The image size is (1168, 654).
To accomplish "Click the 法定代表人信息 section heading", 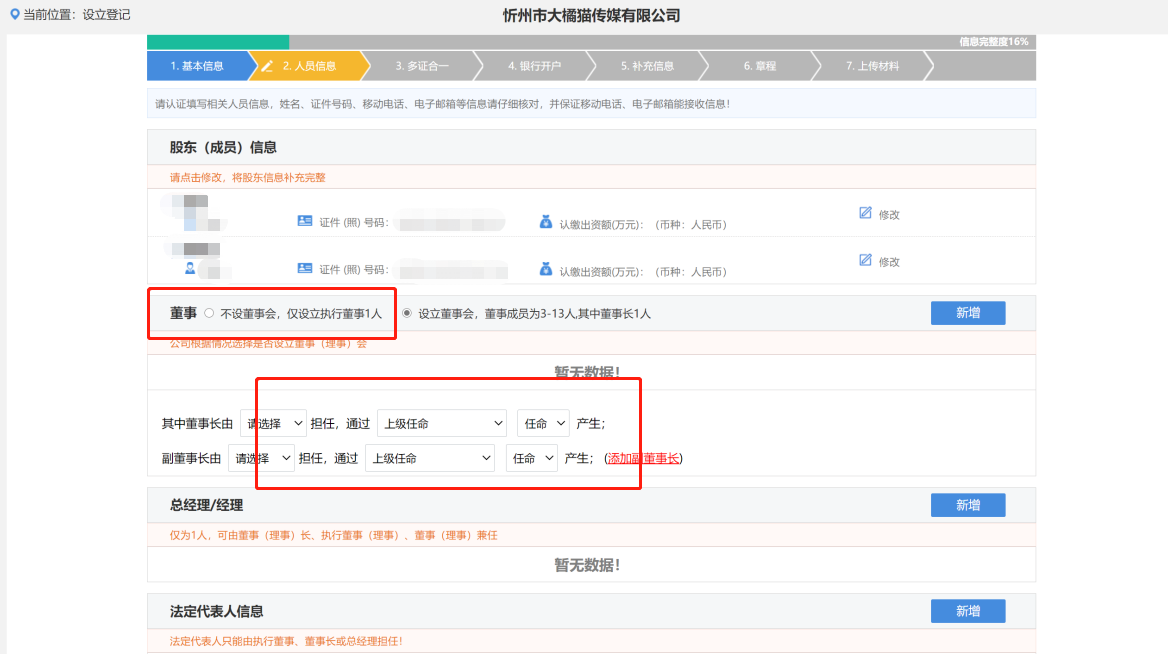I will pyautogui.click(x=217, y=612).
